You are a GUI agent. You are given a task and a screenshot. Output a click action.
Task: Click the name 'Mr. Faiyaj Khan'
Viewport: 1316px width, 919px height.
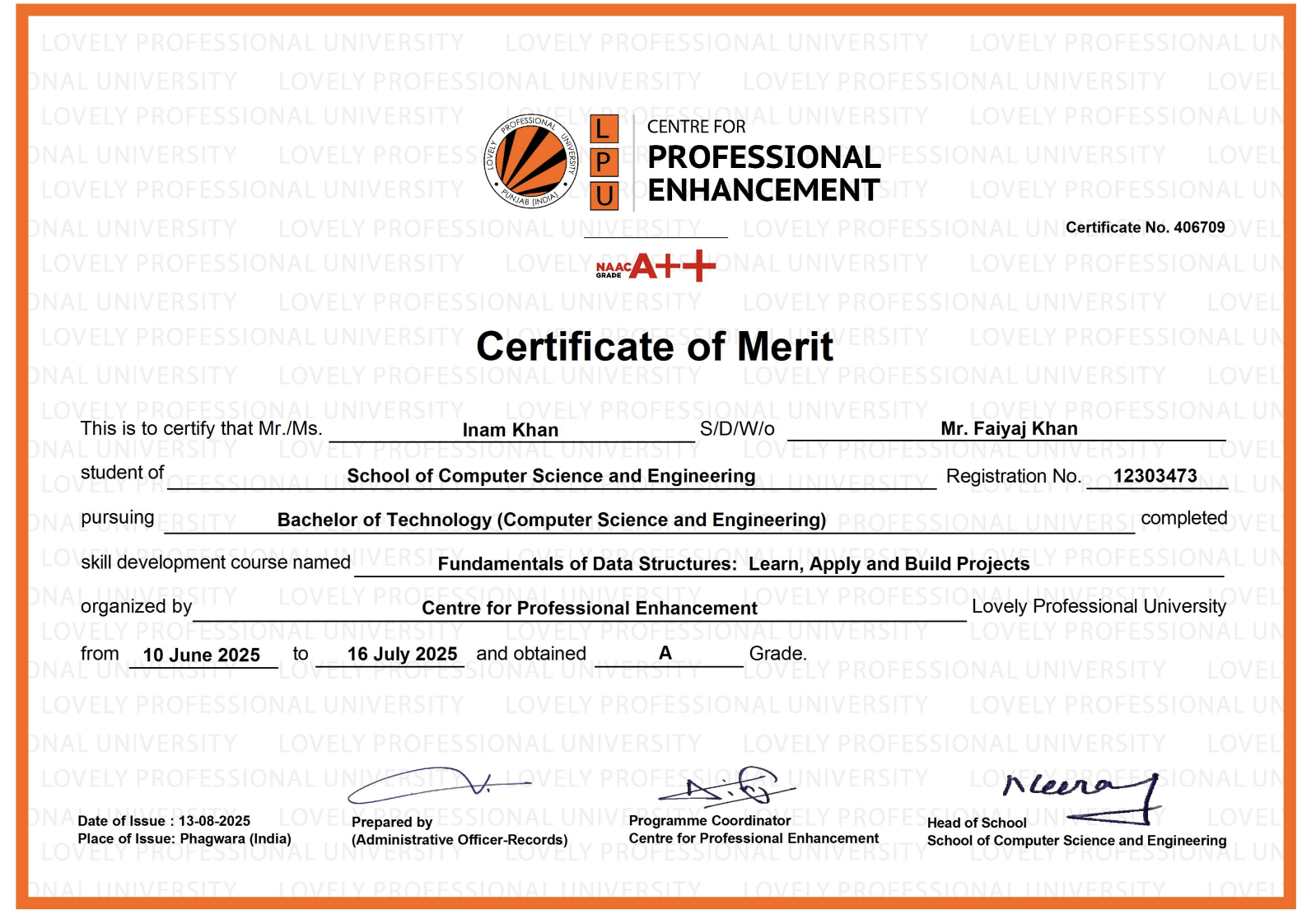(x=1009, y=428)
